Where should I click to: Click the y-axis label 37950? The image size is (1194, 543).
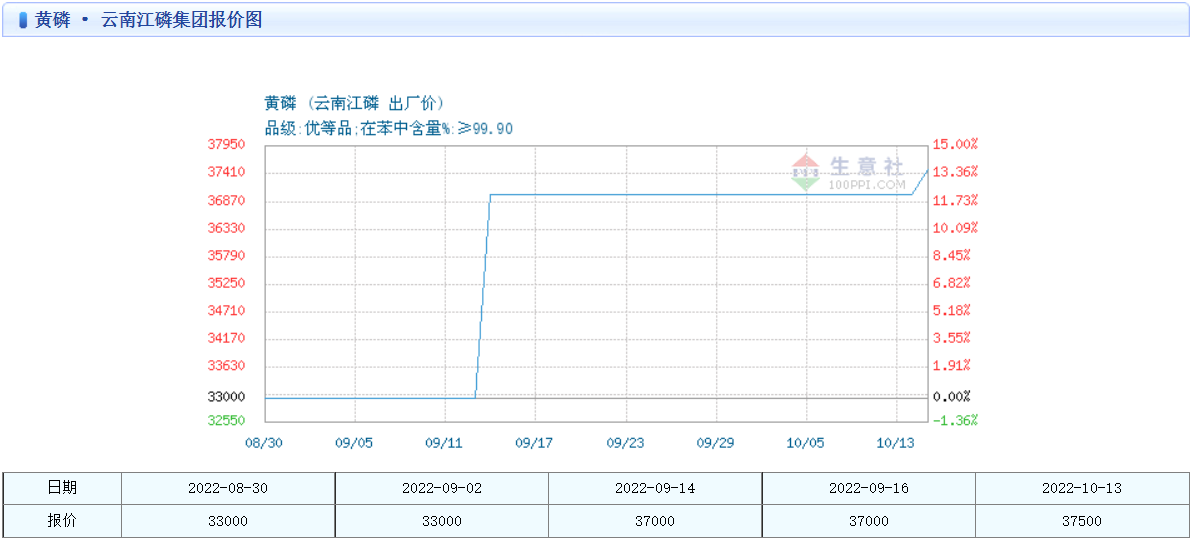point(227,144)
